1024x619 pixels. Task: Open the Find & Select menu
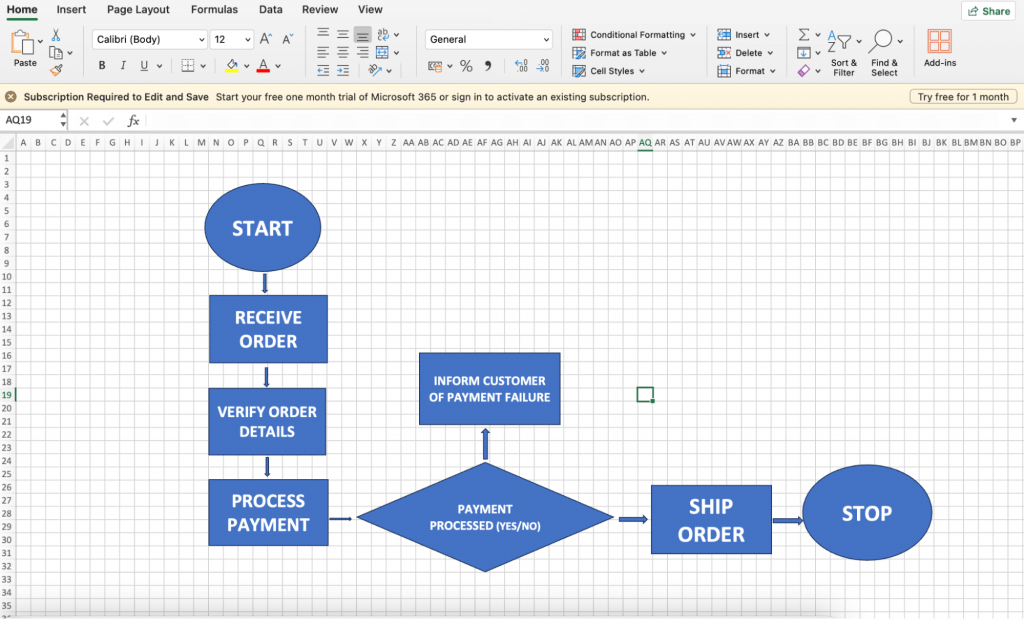885,53
